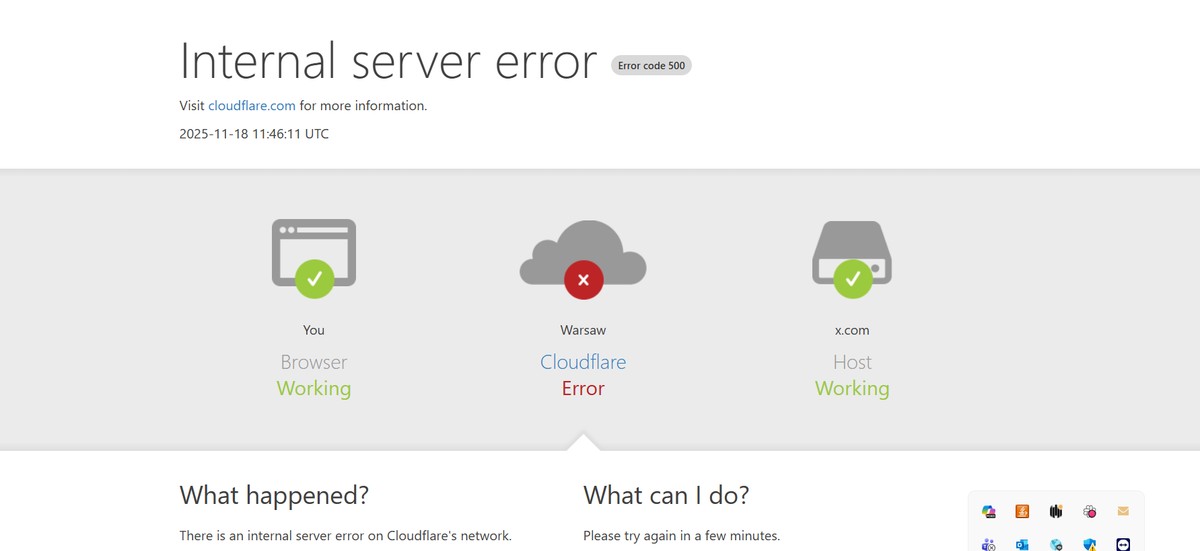1200x551 pixels.
Task: Open the Outlook tray icon
Action: tap(1022, 544)
